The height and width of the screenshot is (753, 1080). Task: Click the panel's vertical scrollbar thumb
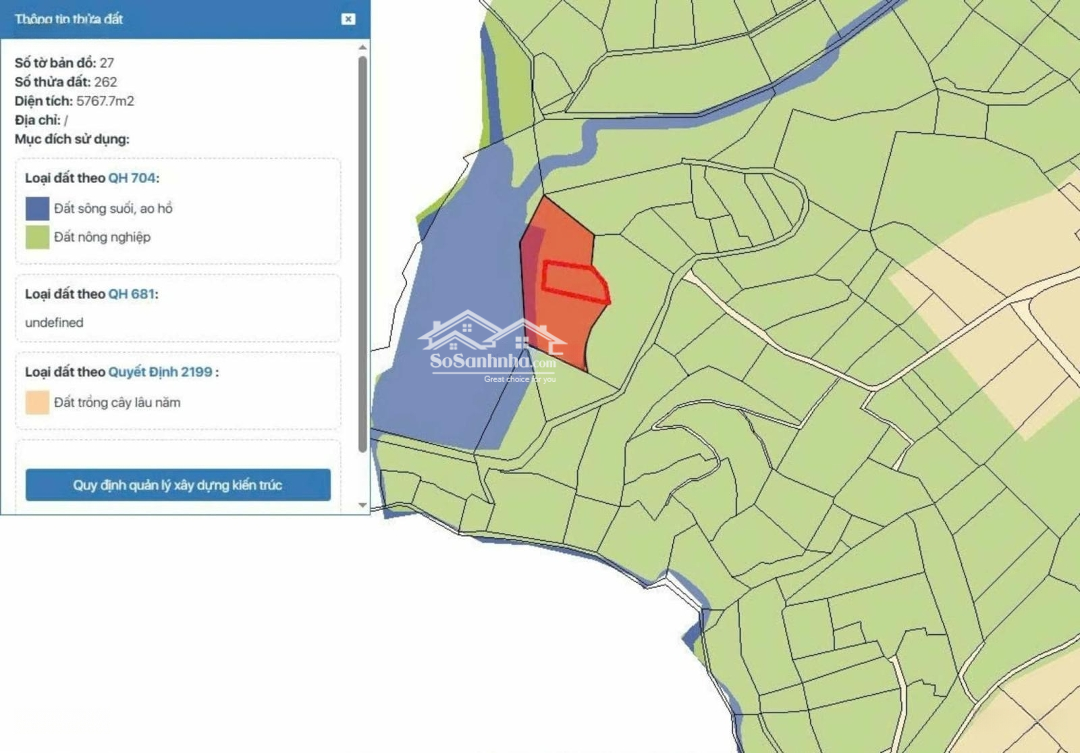coord(362,250)
